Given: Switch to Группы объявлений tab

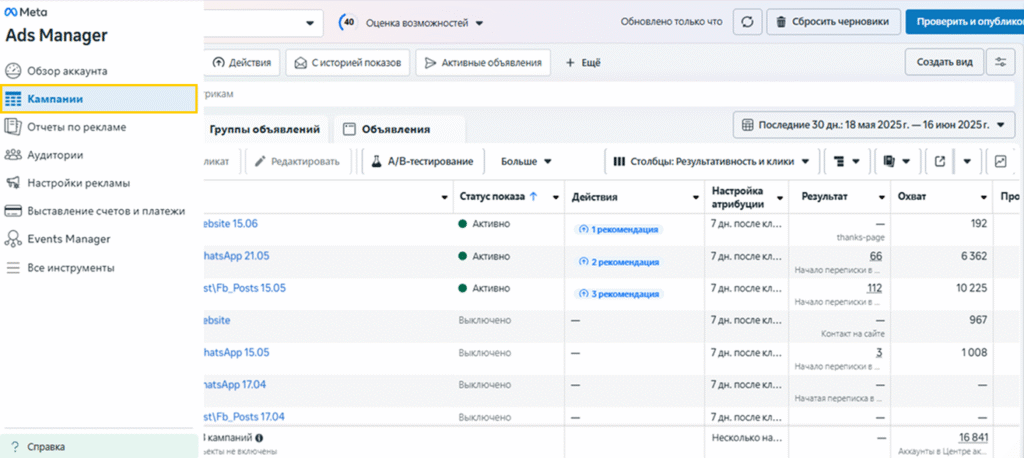Looking at the screenshot, I should [x=264, y=129].
